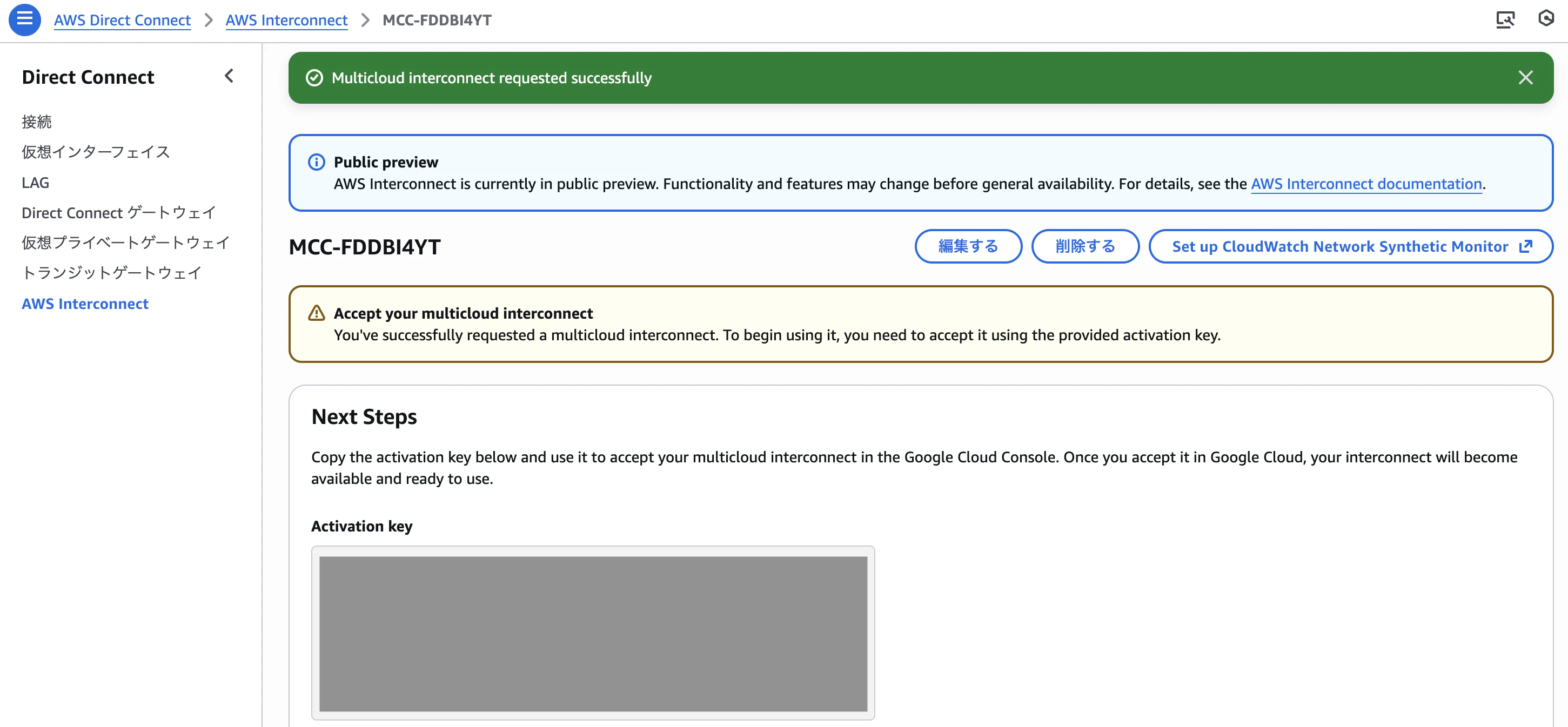The image size is (1568, 727).
Task: Dismiss the green success banner
Action: [1525, 78]
